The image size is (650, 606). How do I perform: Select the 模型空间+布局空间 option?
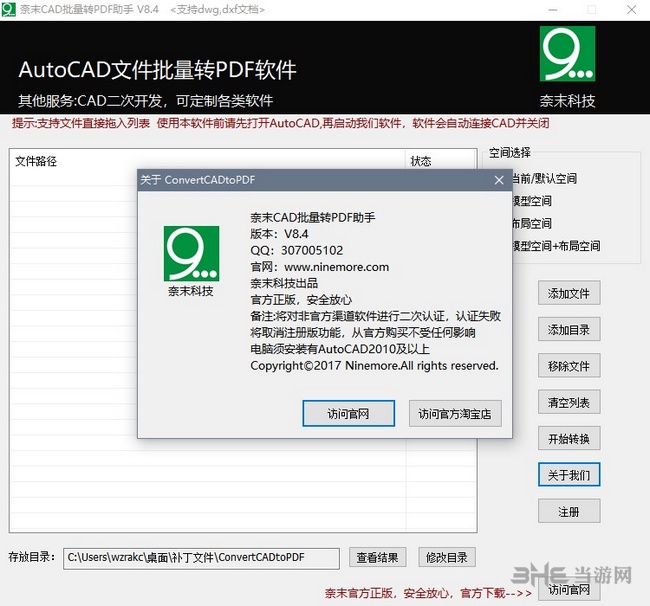[x=556, y=246]
